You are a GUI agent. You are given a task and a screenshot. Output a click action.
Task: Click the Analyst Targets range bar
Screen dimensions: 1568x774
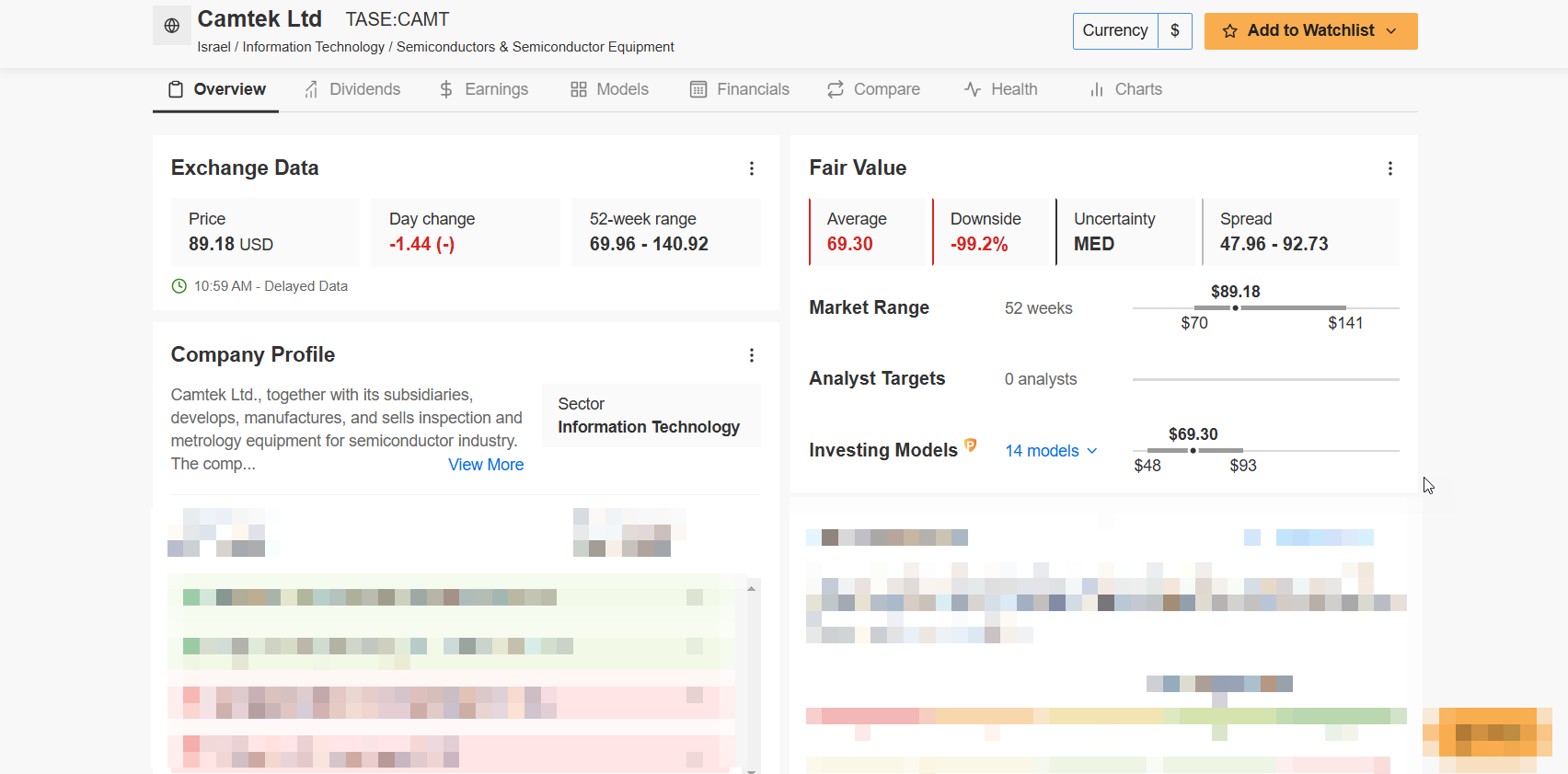(x=1266, y=379)
